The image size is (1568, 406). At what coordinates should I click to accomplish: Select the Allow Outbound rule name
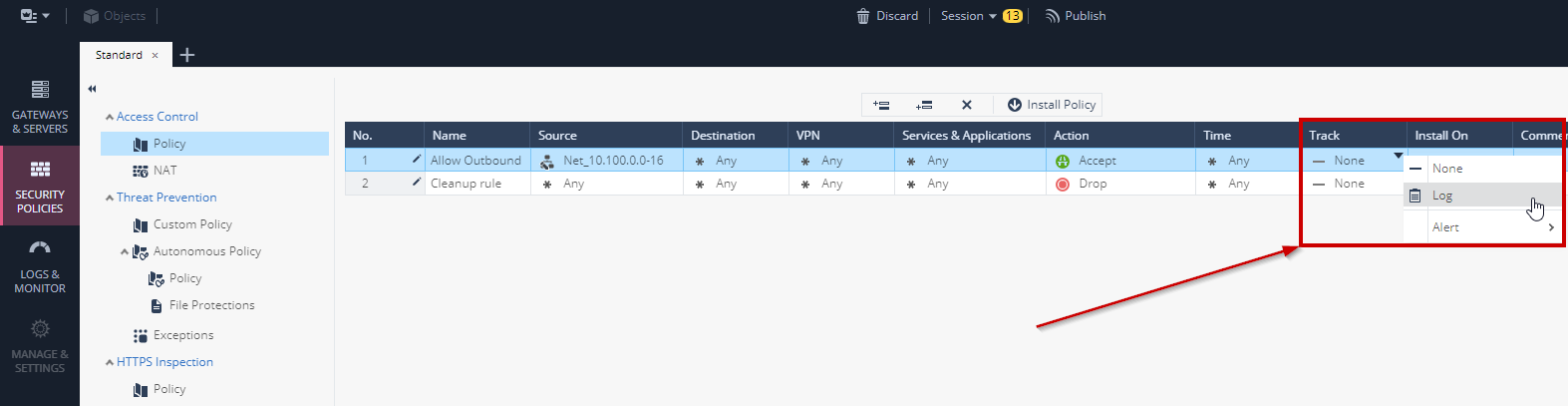475,161
